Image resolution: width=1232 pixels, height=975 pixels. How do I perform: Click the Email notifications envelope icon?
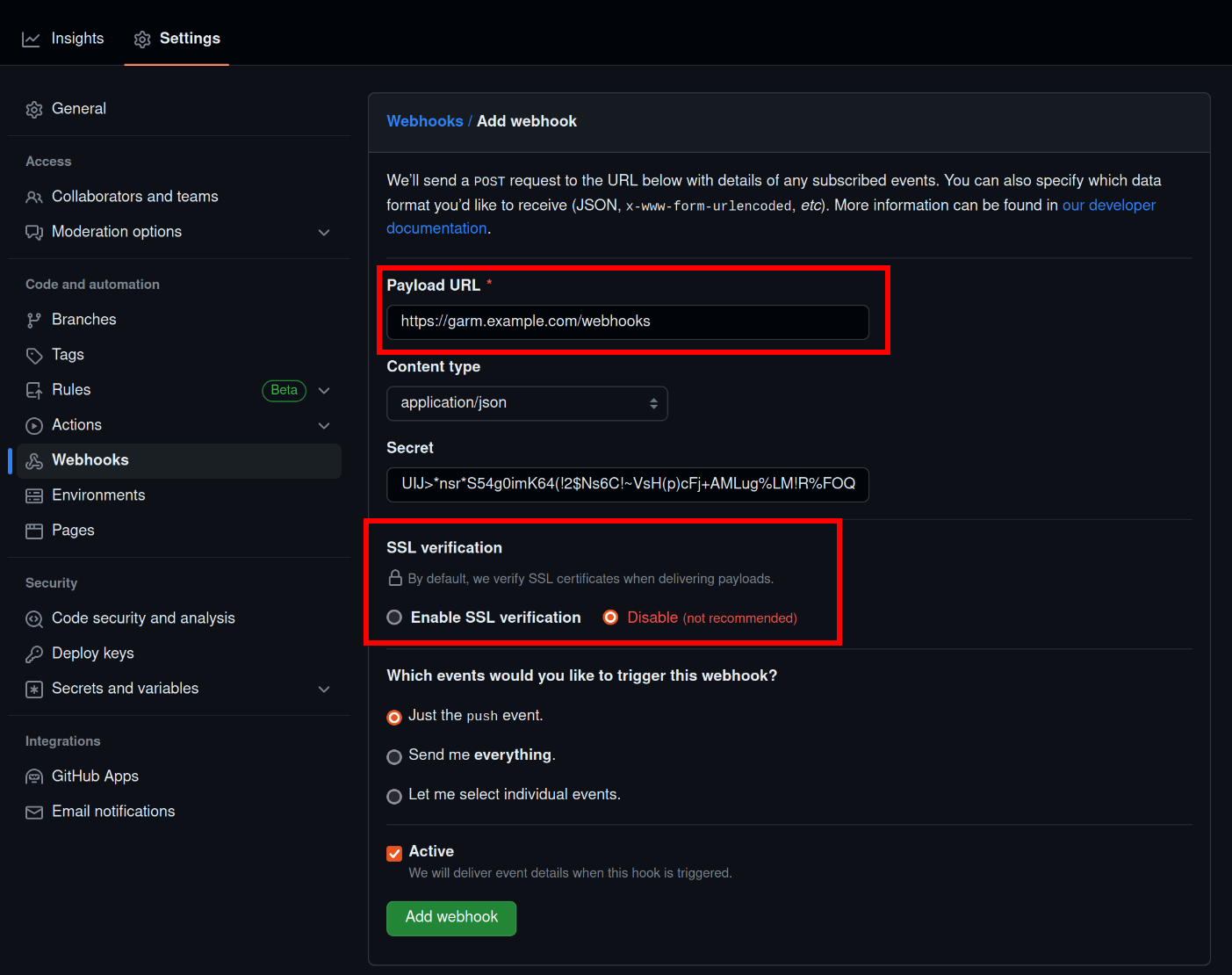(x=34, y=812)
